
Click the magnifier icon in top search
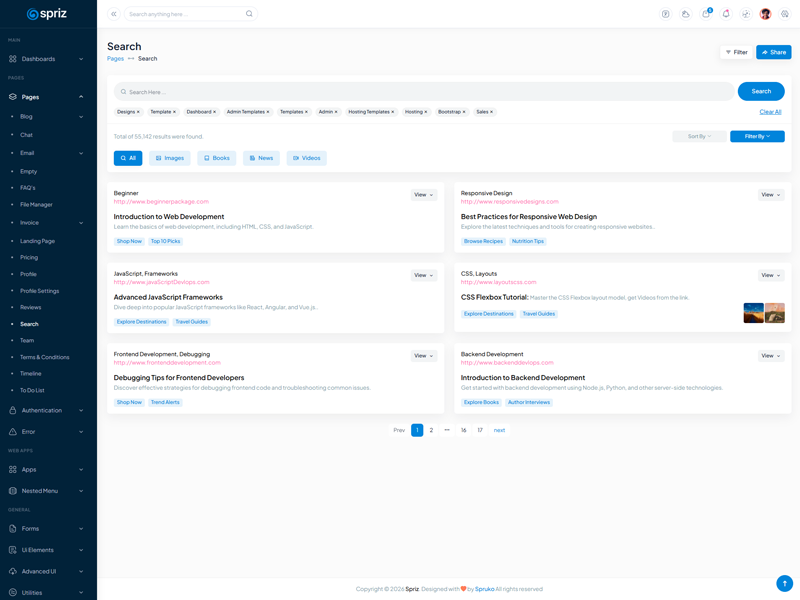pyautogui.click(x=249, y=14)
